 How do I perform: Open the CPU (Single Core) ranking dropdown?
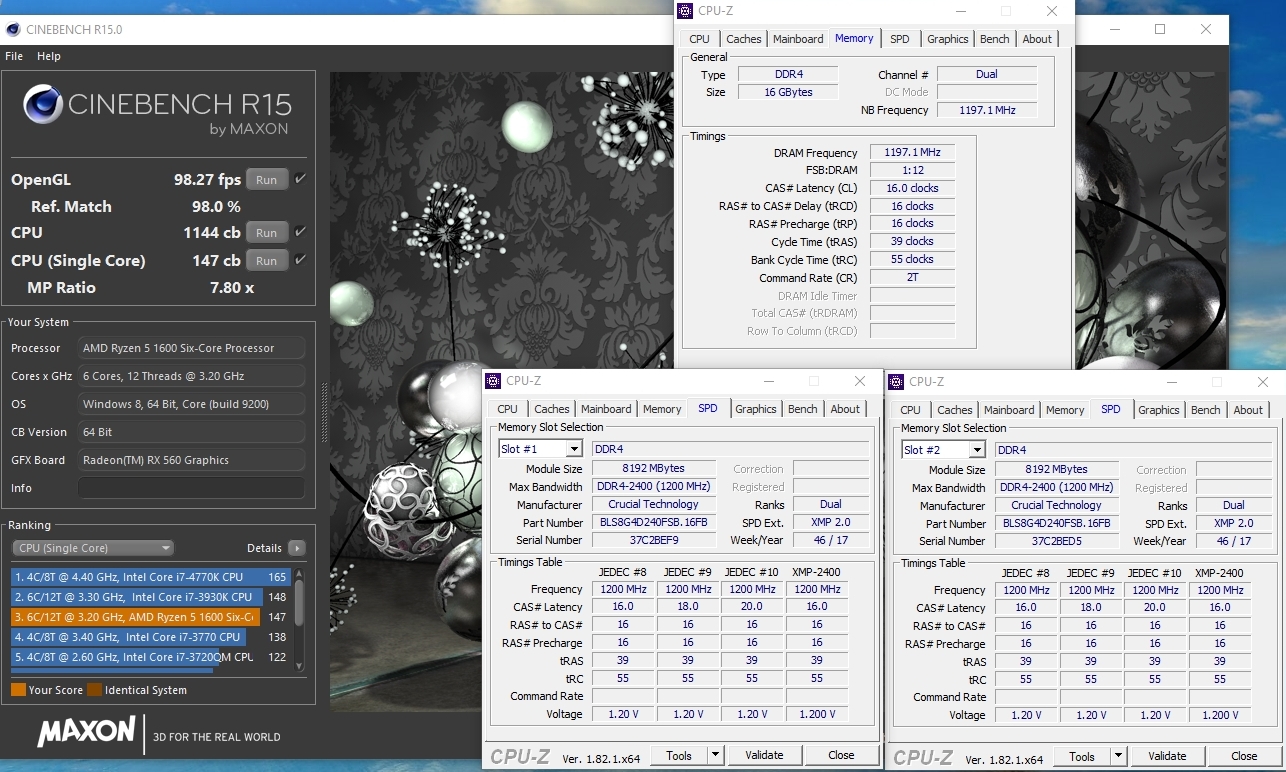(x=92, y=548)
